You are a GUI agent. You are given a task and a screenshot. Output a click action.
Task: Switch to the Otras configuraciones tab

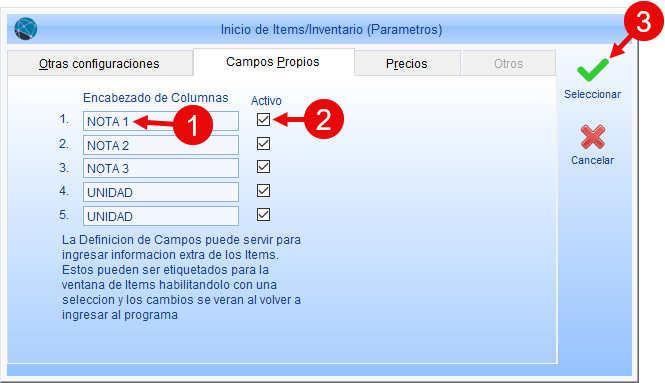coord(100,63)
